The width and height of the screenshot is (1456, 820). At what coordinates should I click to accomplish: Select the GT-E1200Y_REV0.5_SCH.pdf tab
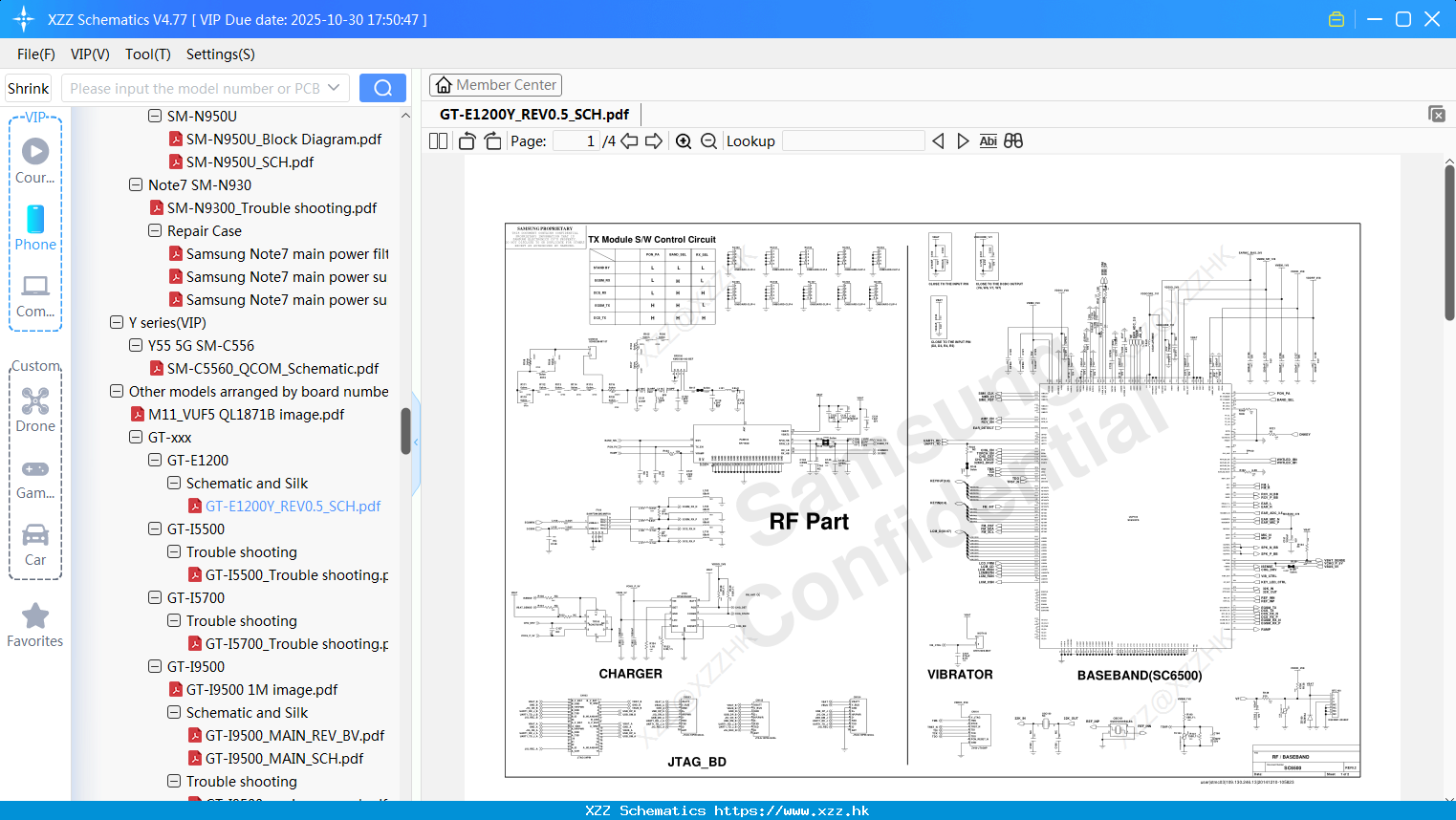click(x=534, y=115)
